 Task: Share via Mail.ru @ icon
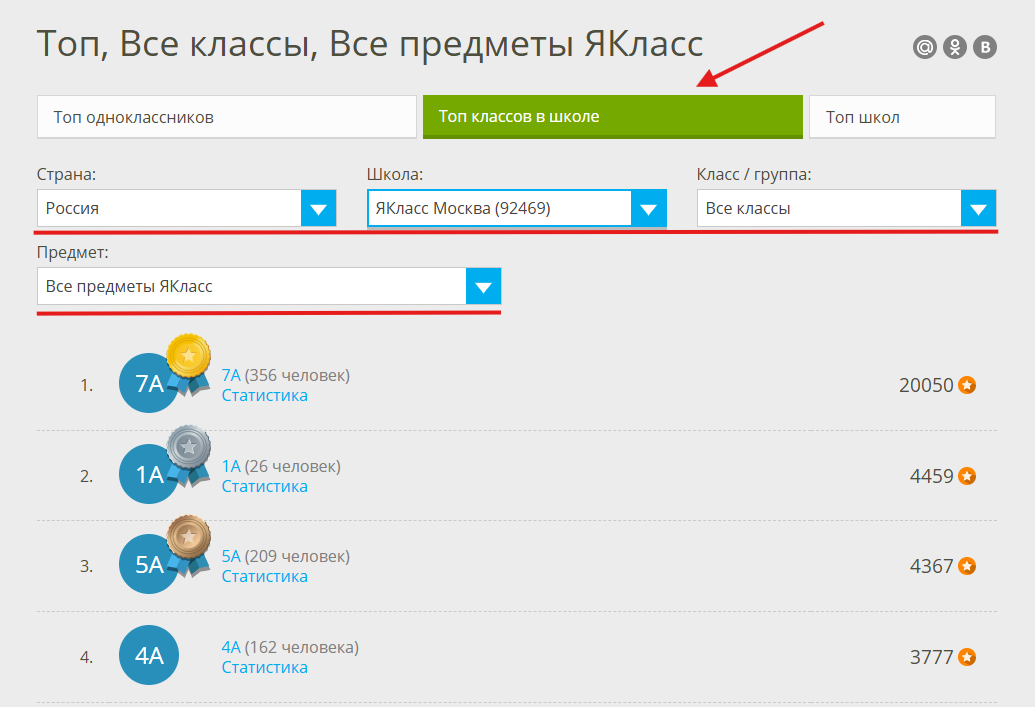pos(925,47)
